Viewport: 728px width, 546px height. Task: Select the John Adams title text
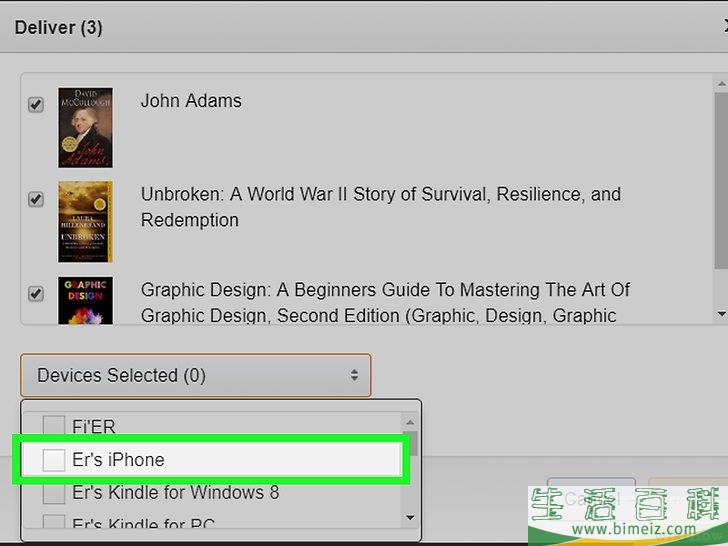[x=191, y=101]
